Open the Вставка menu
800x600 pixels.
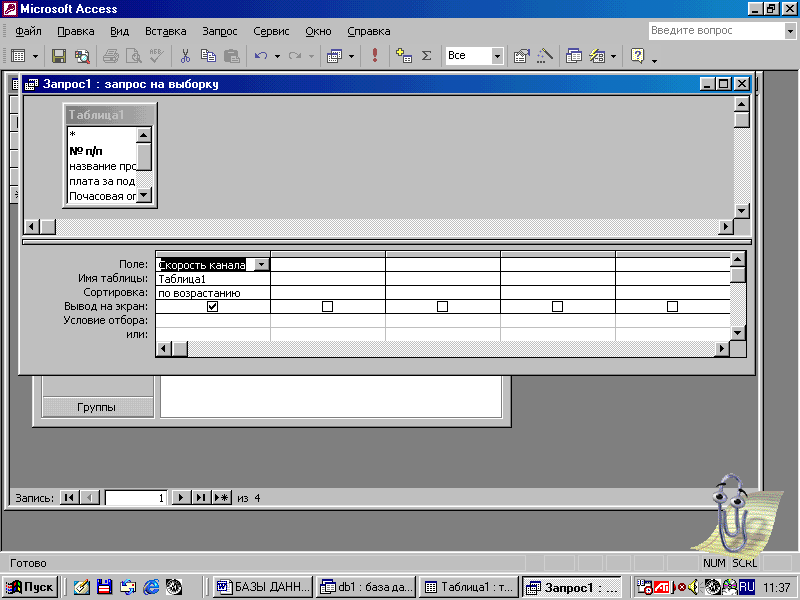point(165,31)
